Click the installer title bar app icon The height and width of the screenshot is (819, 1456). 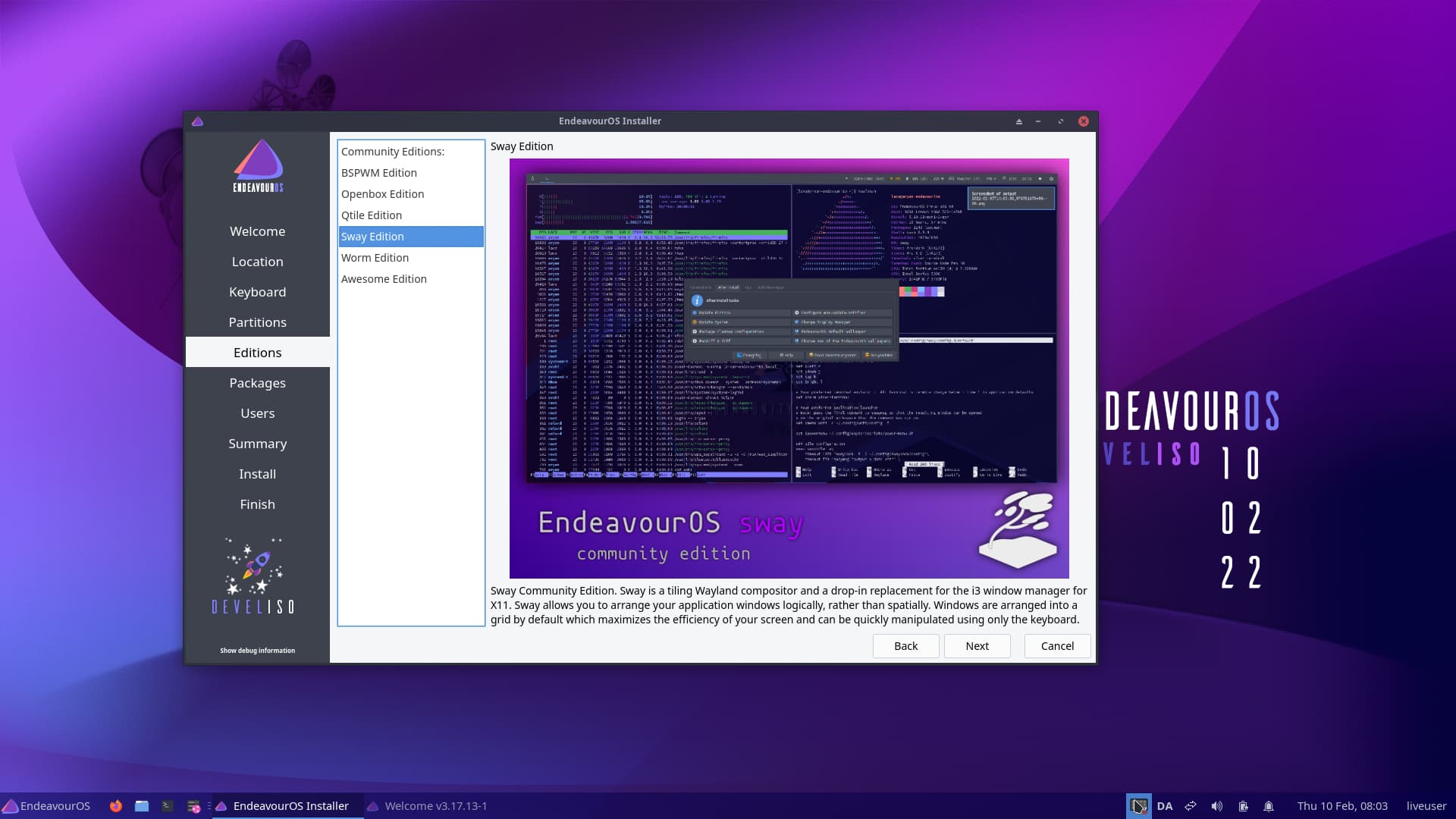(197, 121)
